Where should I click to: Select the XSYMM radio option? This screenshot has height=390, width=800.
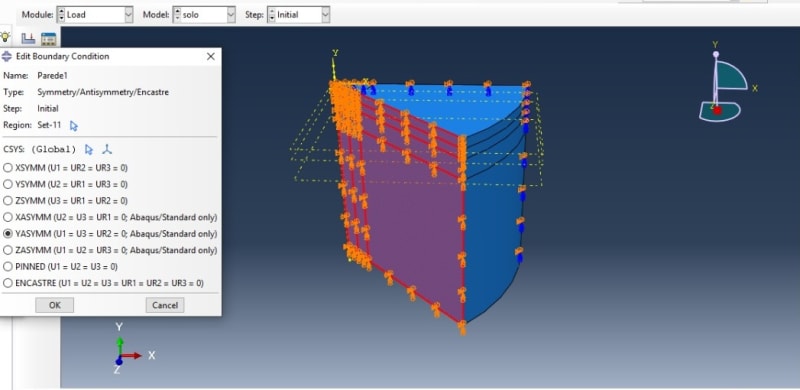65,168
